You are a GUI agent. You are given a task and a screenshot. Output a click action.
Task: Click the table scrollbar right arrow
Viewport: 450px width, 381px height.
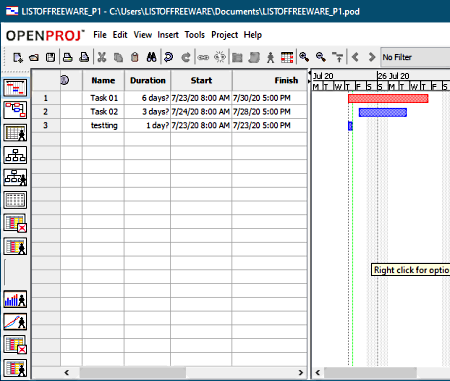(x=301, y=372)
